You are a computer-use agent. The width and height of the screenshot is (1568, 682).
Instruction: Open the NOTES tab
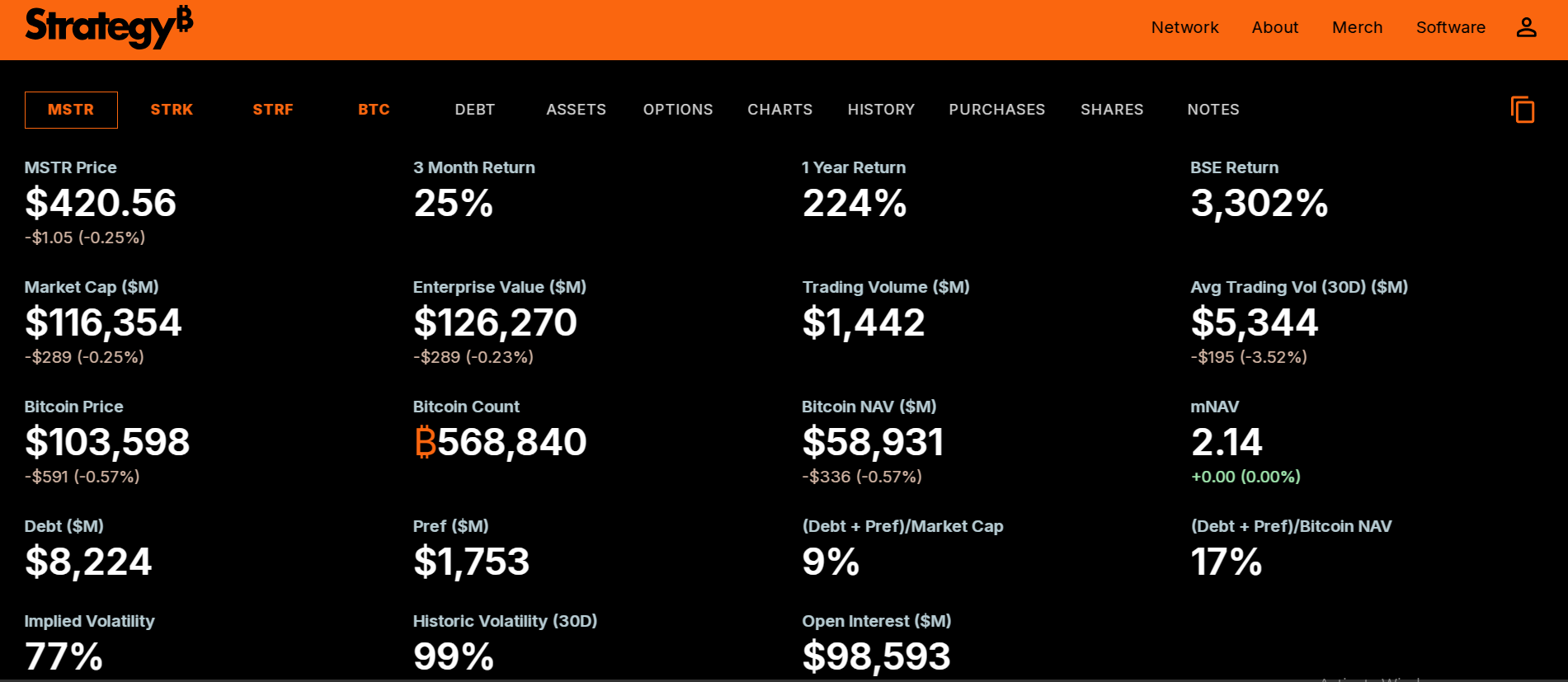pyautogui.click(x=1213, y=110)
